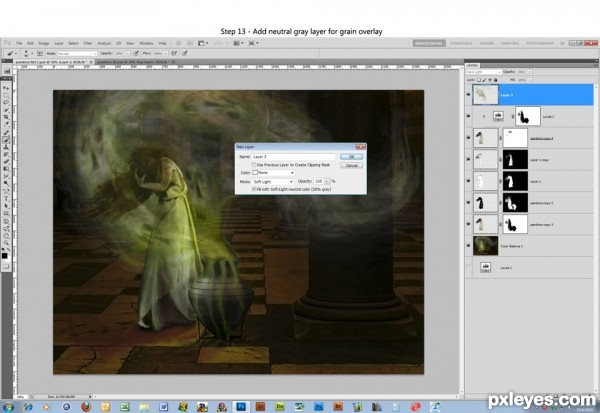
Task: Open Internet Explorer from the taskbar
Action: coord(28,406)
